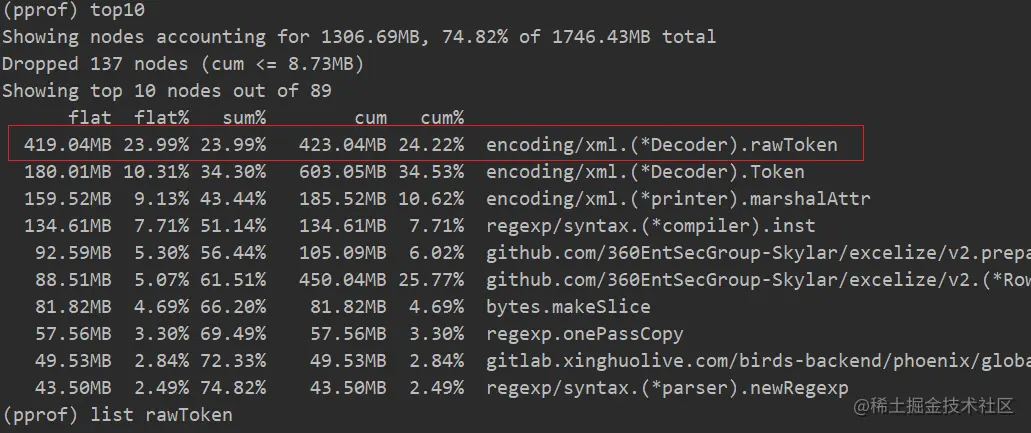Click the "(pprof) list rawToken" command line
Screen dimensions: 1031x433
(117, 414)
